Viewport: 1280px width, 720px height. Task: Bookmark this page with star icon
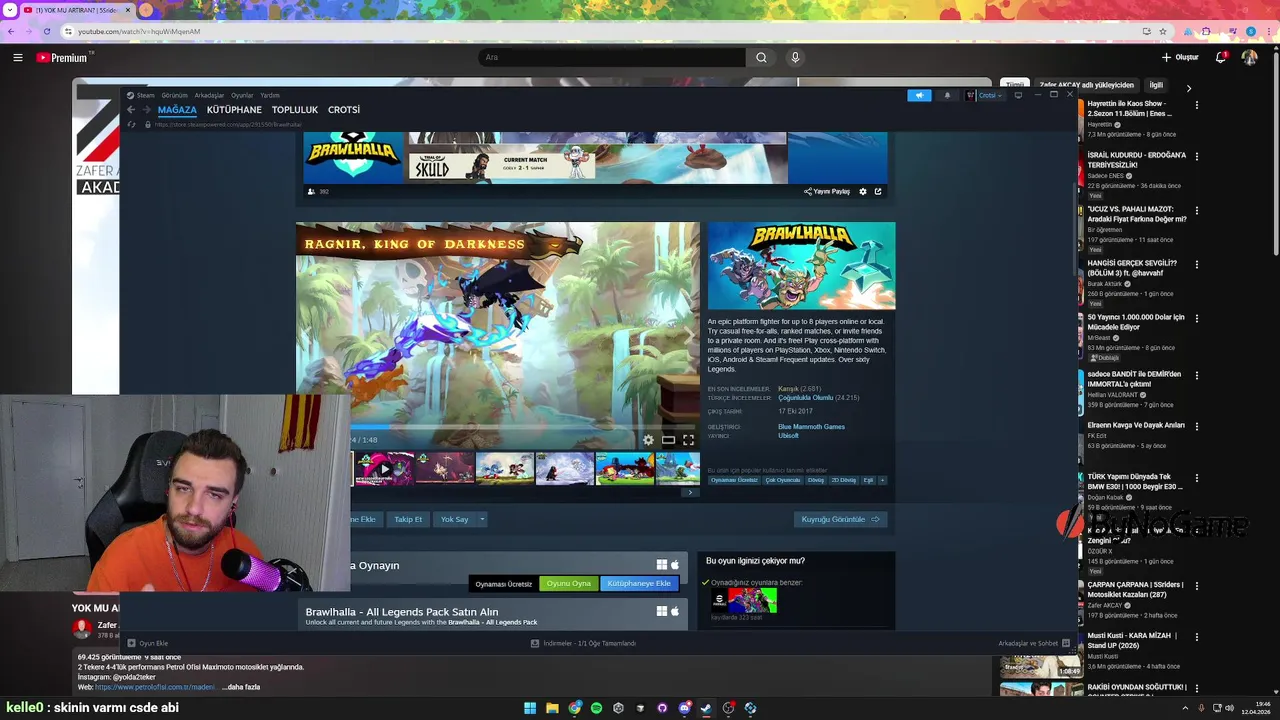coord(1162,31)
